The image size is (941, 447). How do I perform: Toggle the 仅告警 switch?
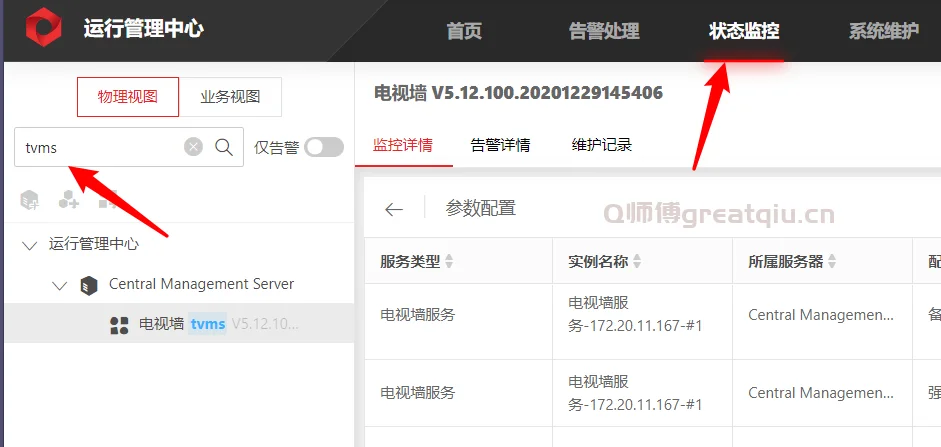pos(324,147)
